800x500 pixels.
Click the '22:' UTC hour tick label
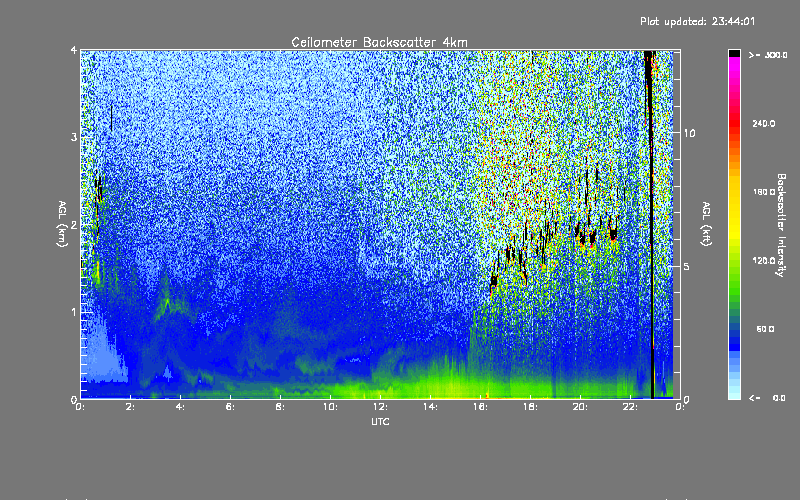[x=630, y=407]
